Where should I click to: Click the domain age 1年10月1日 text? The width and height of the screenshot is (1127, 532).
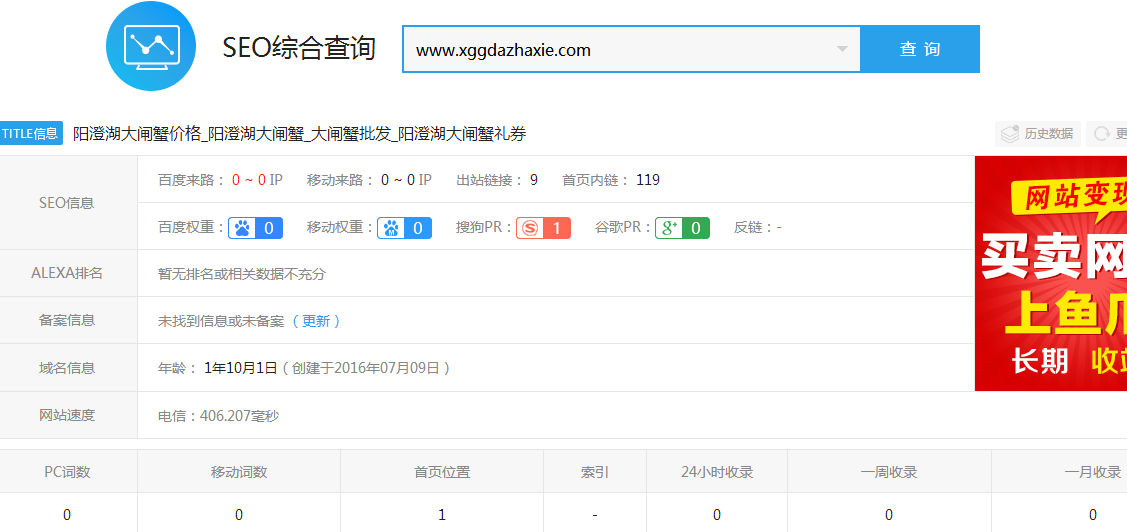tap(240, 368)
